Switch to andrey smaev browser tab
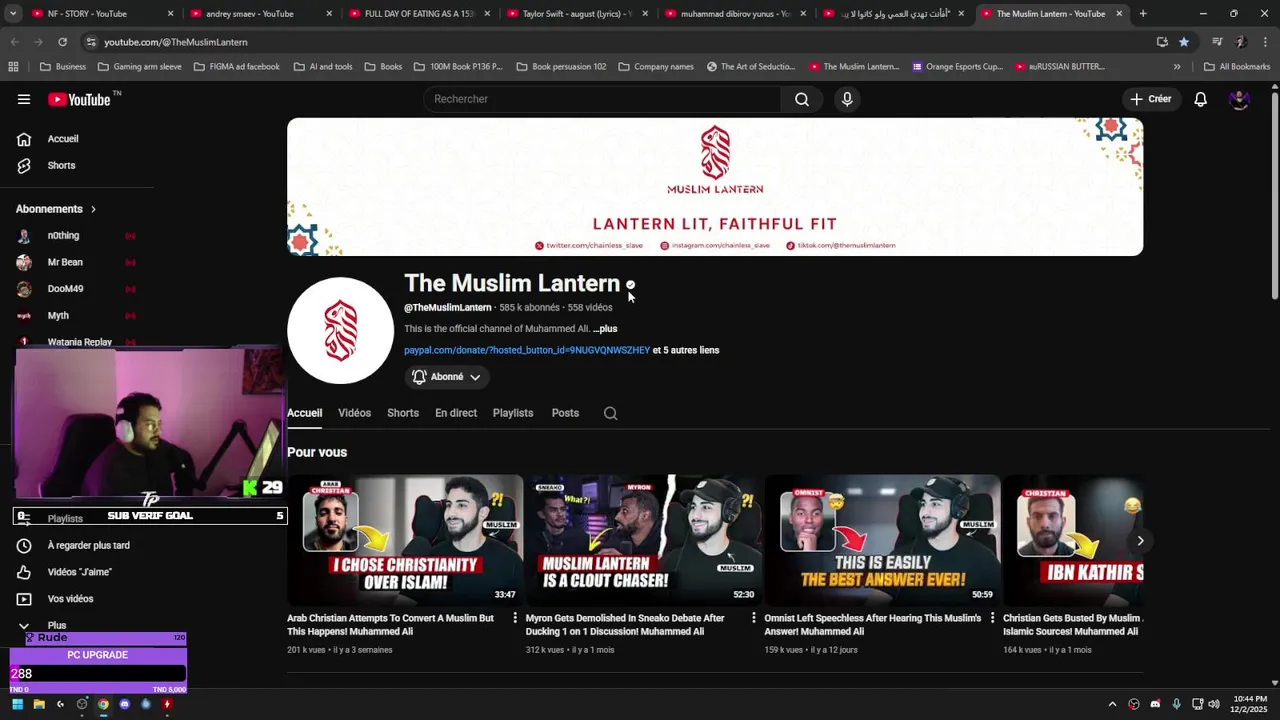This screenshot has width=1280, height=720. (262, 14)
